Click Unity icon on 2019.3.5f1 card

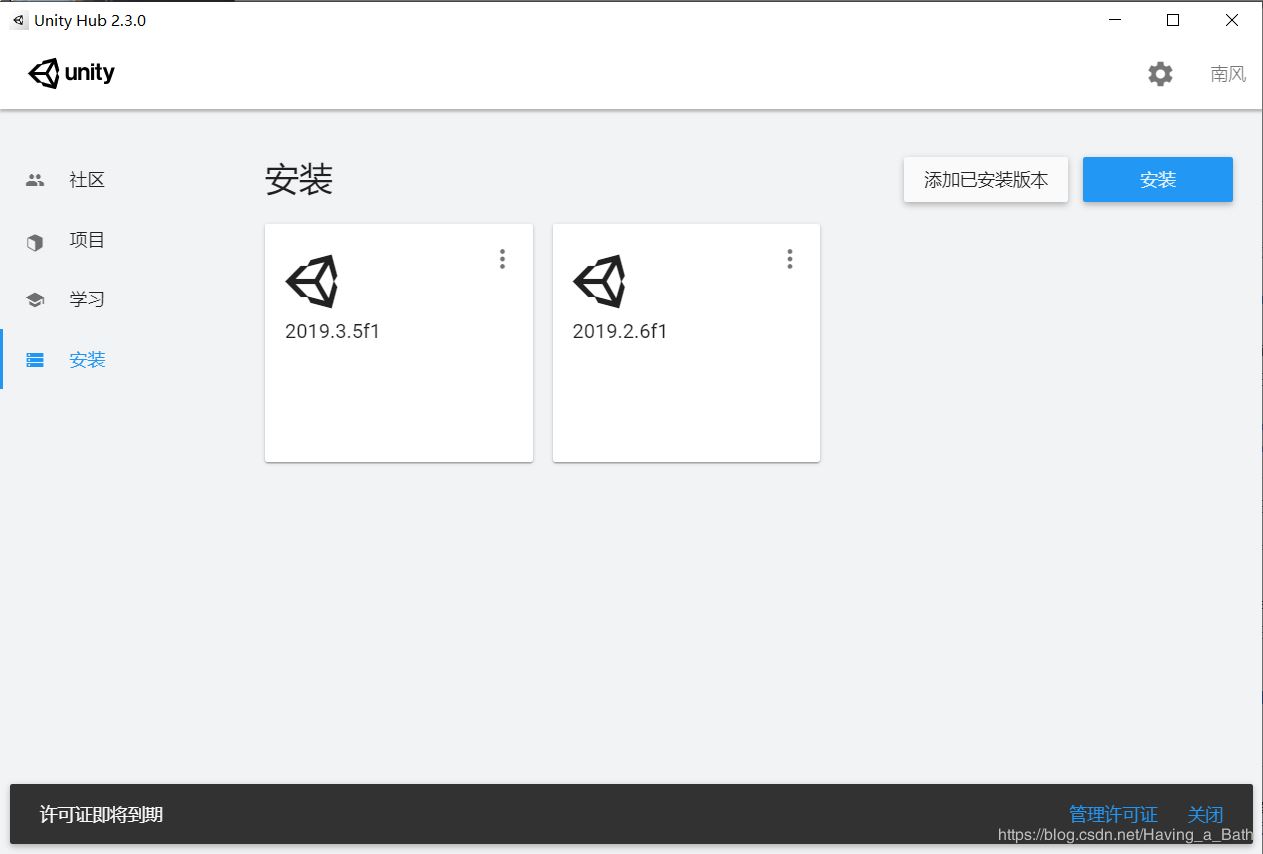coord(312,281)
